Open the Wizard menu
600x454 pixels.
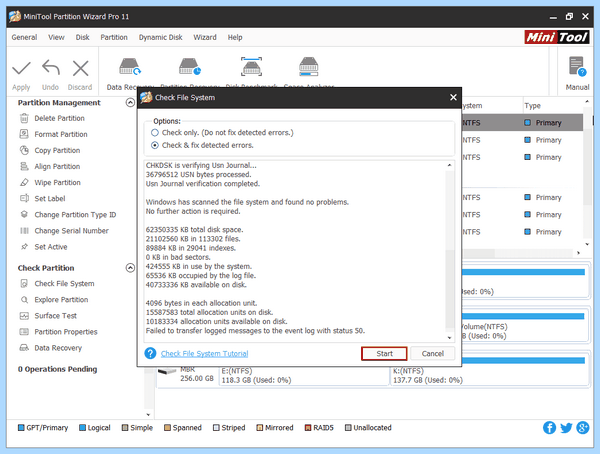pos(205,37)
